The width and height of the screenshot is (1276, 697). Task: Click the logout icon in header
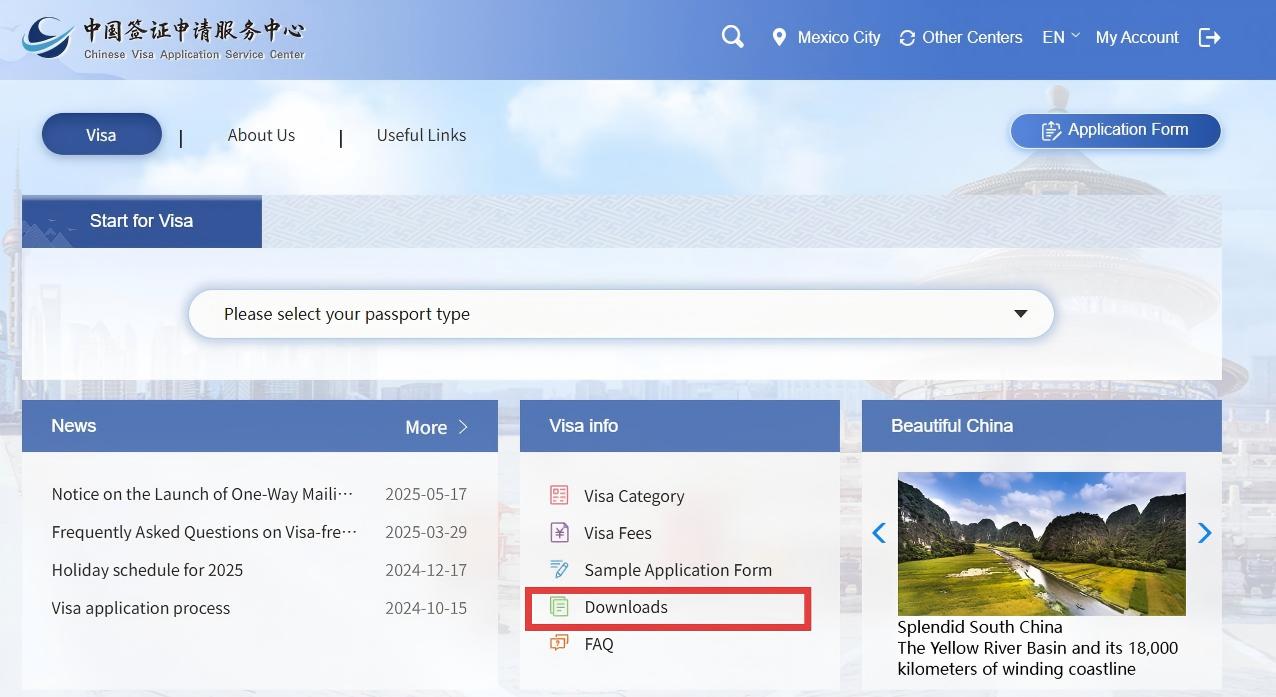[1209, 37]
